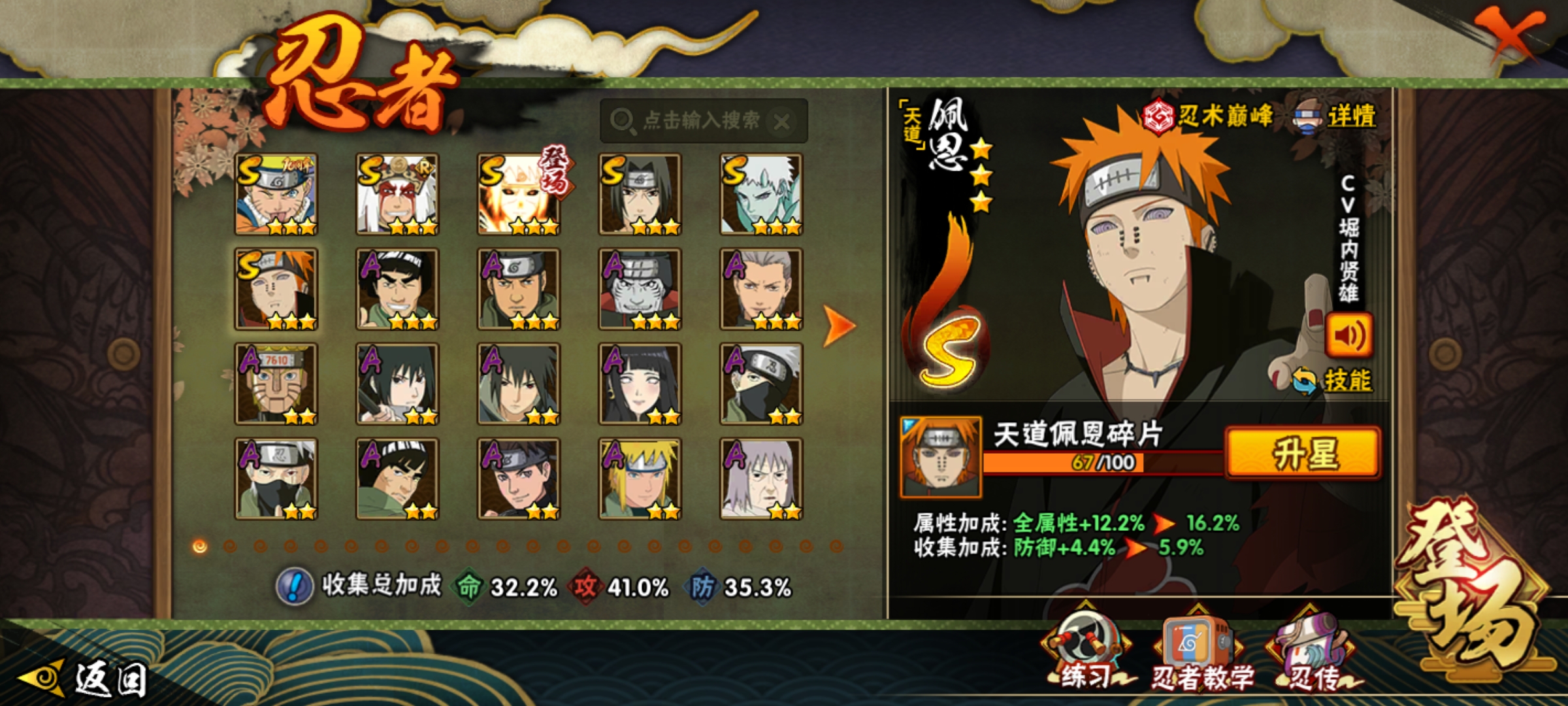Select the S-rank Jiraiya portrait
1568x706 pixels.
(x=397, y=194)
